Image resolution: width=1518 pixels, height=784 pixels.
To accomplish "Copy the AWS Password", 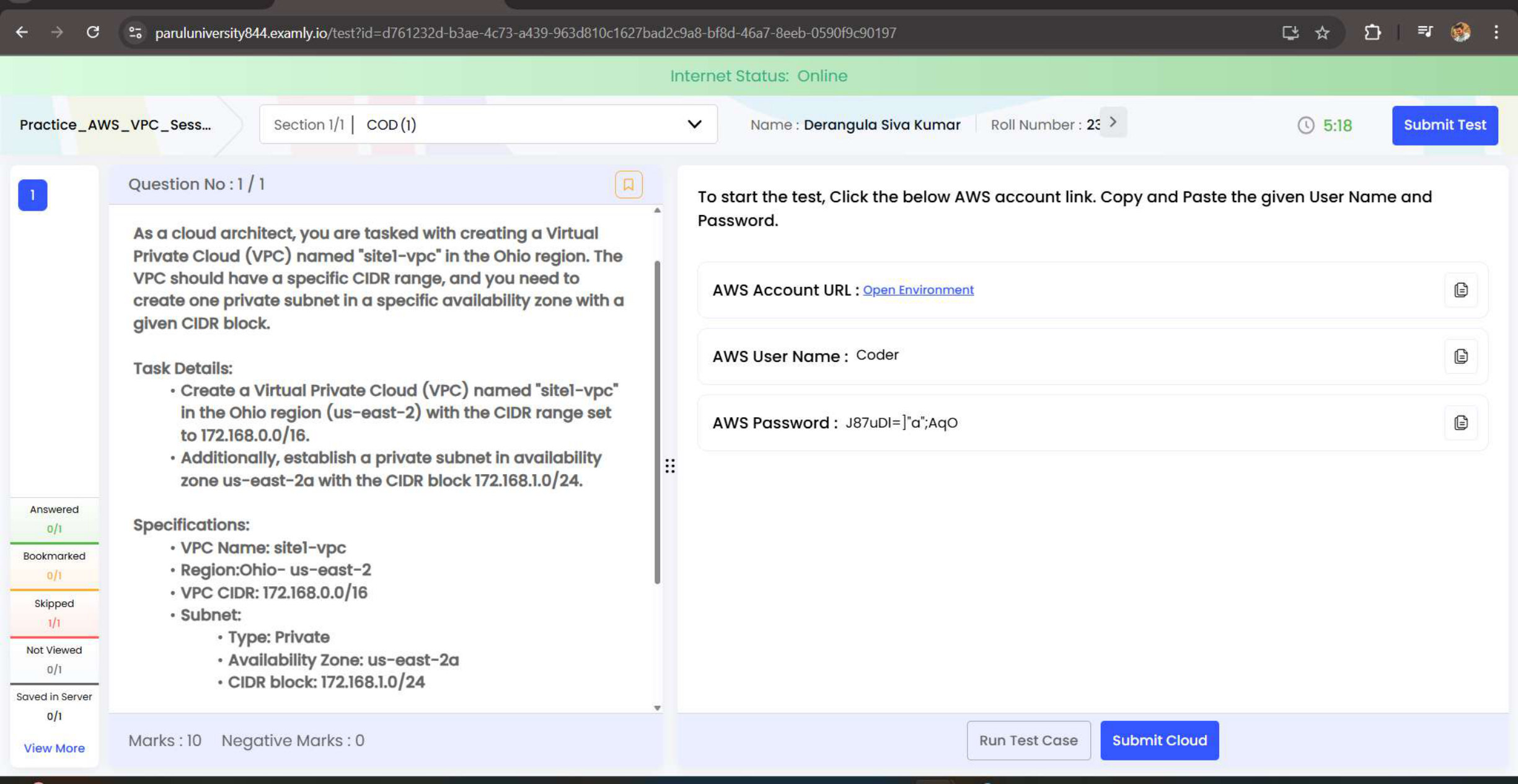I will click(x=1461, y=423).
